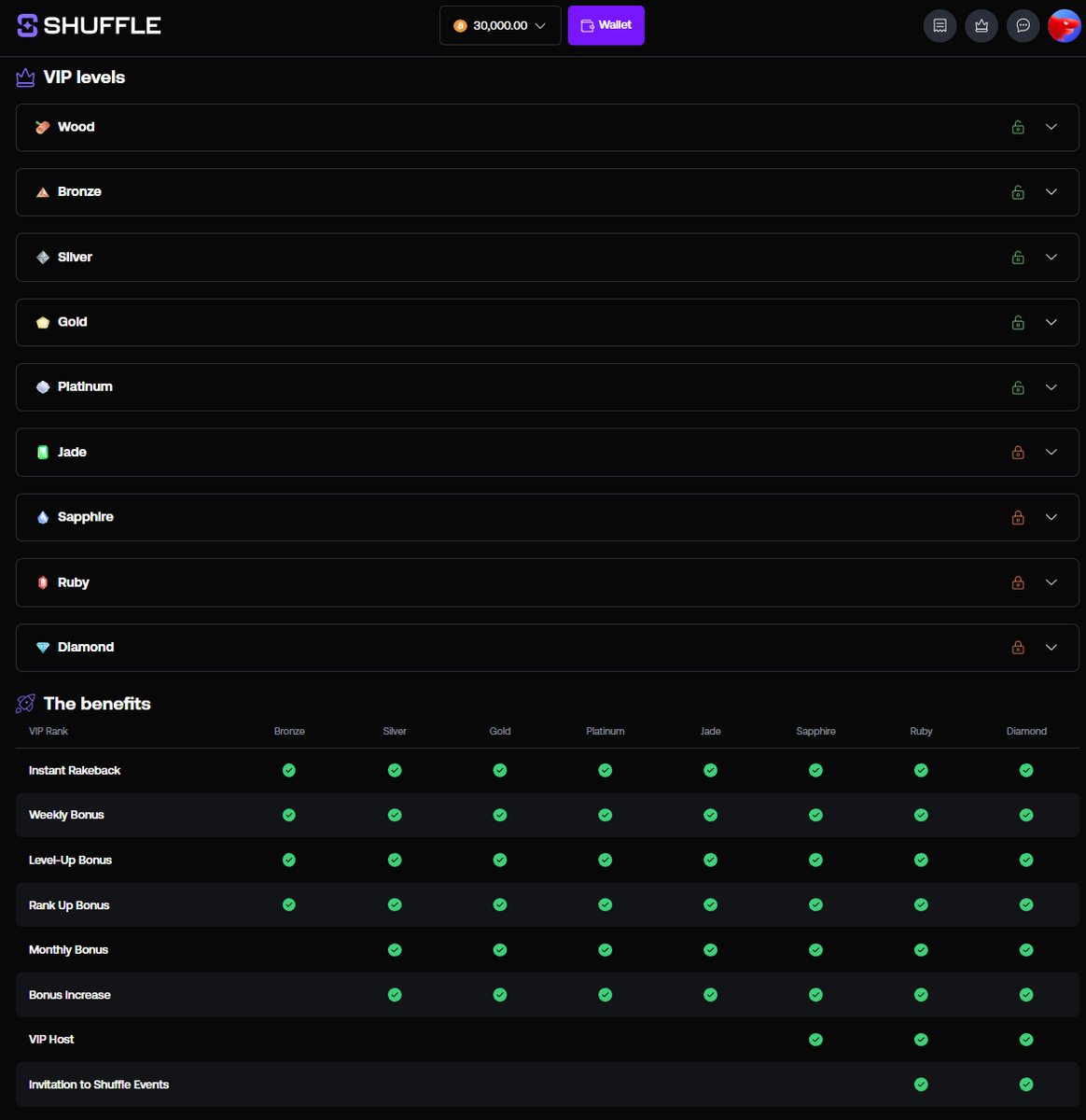
Task: Open the Wallet button
Action: tap(606, 25)
